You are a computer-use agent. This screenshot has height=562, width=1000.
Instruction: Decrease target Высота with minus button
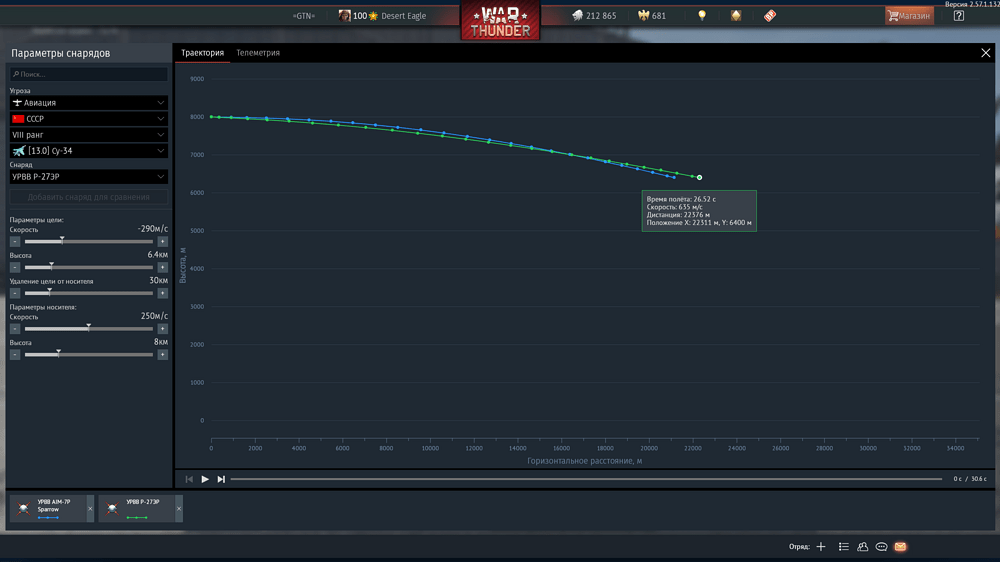pyautogui.click(x=15, y=267)
